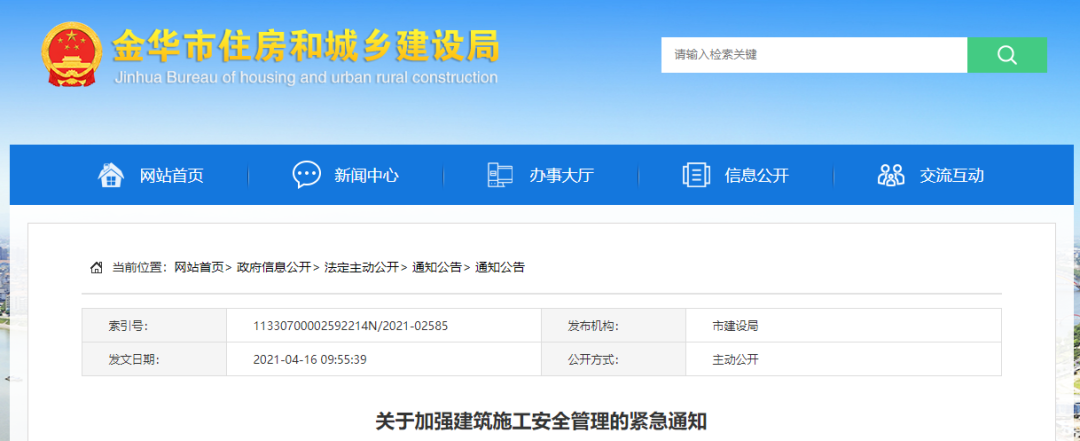
Task: Click the small home icon beside 当前位置
Action: [96, 267]
